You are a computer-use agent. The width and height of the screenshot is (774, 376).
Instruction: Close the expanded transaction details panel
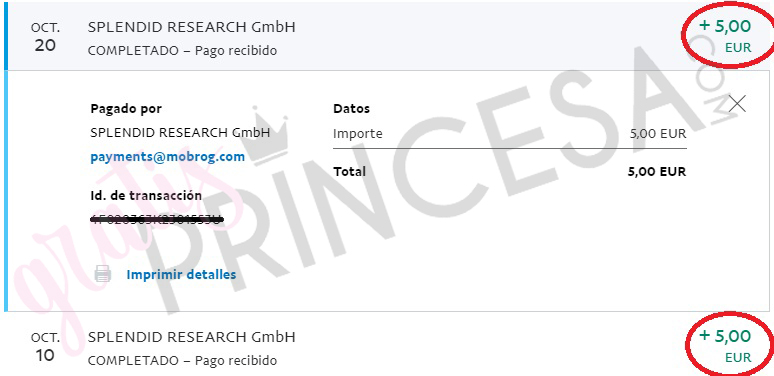click(x=737, y=104)
